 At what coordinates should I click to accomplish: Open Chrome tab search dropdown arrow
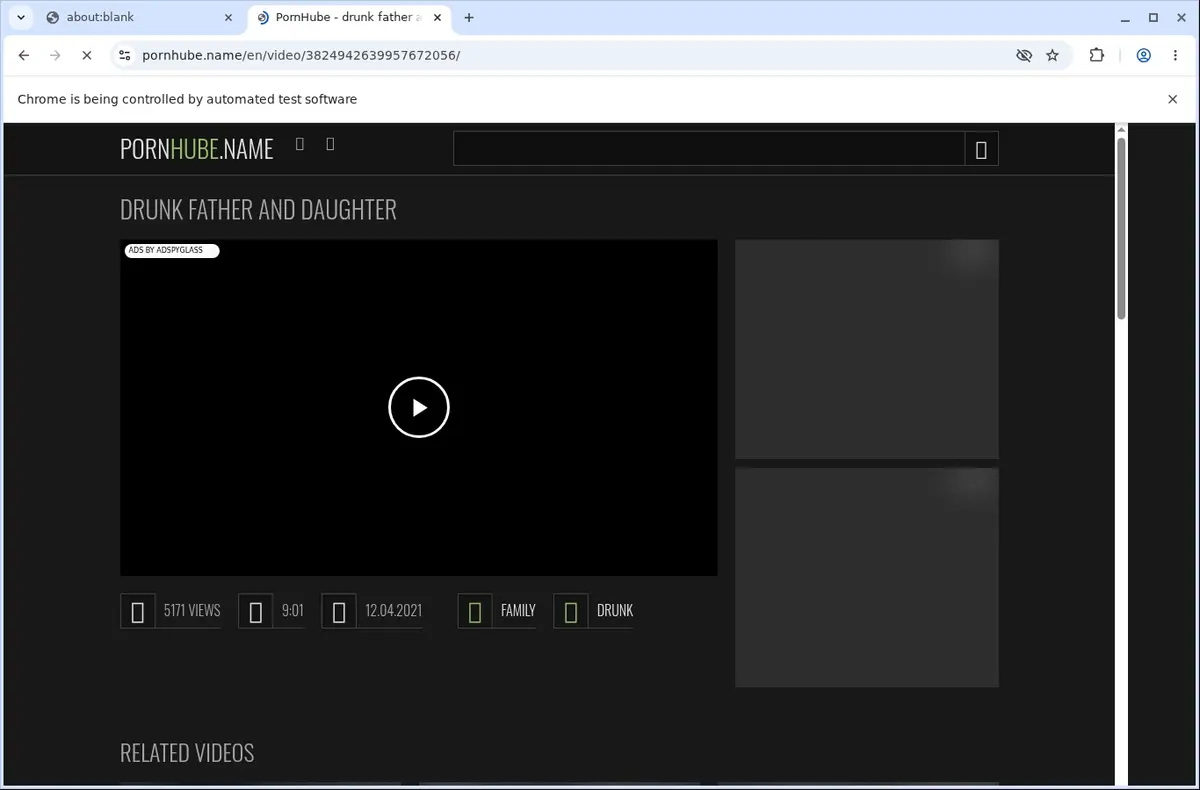21,17
